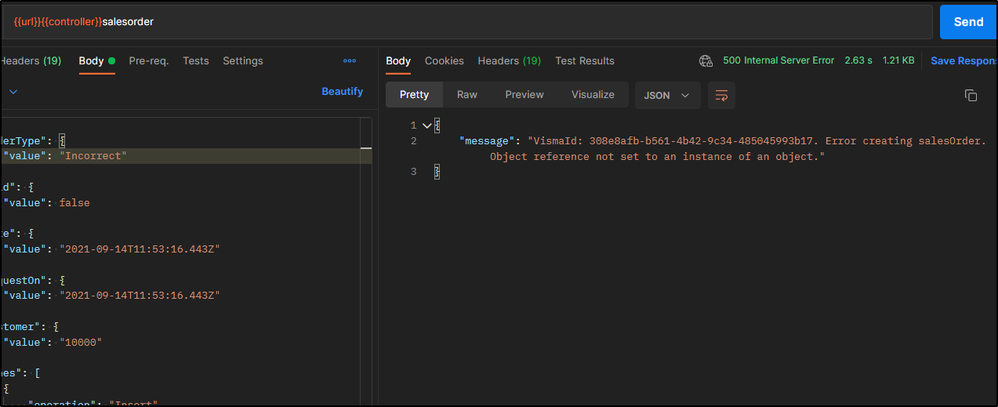Select the Visualize response view
This screenshot has width=998, height=407.
coord(592,95)
